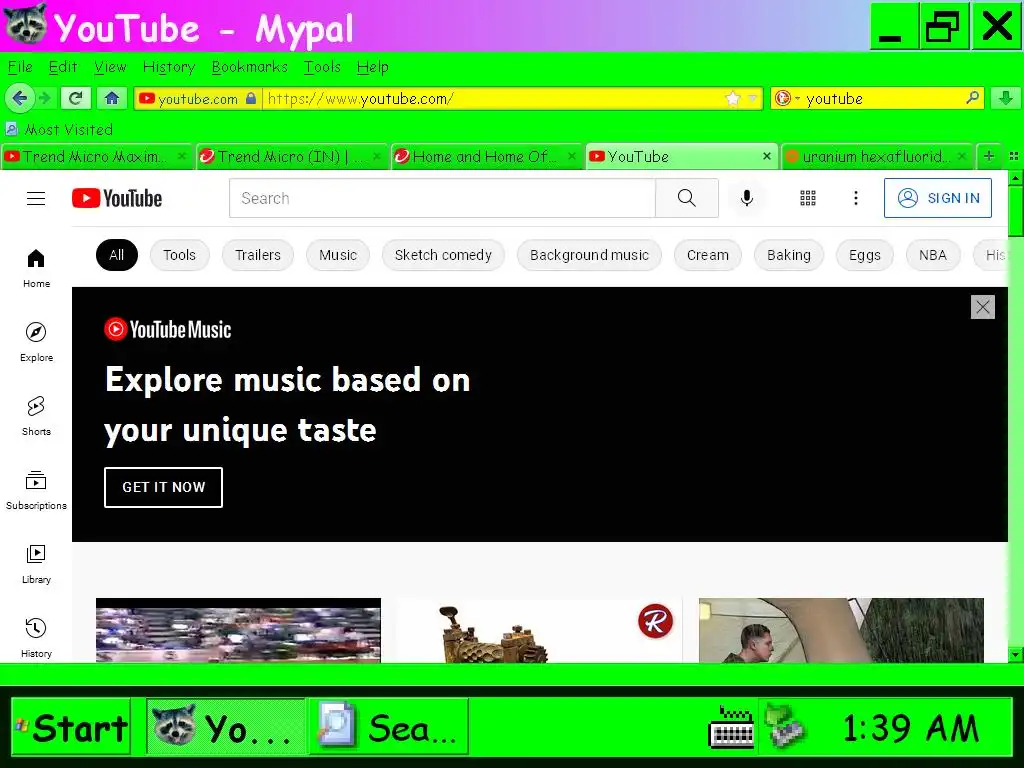The image size is (1024, 768).
Task: Click the padlock site security icon
Action: (251, 99)
